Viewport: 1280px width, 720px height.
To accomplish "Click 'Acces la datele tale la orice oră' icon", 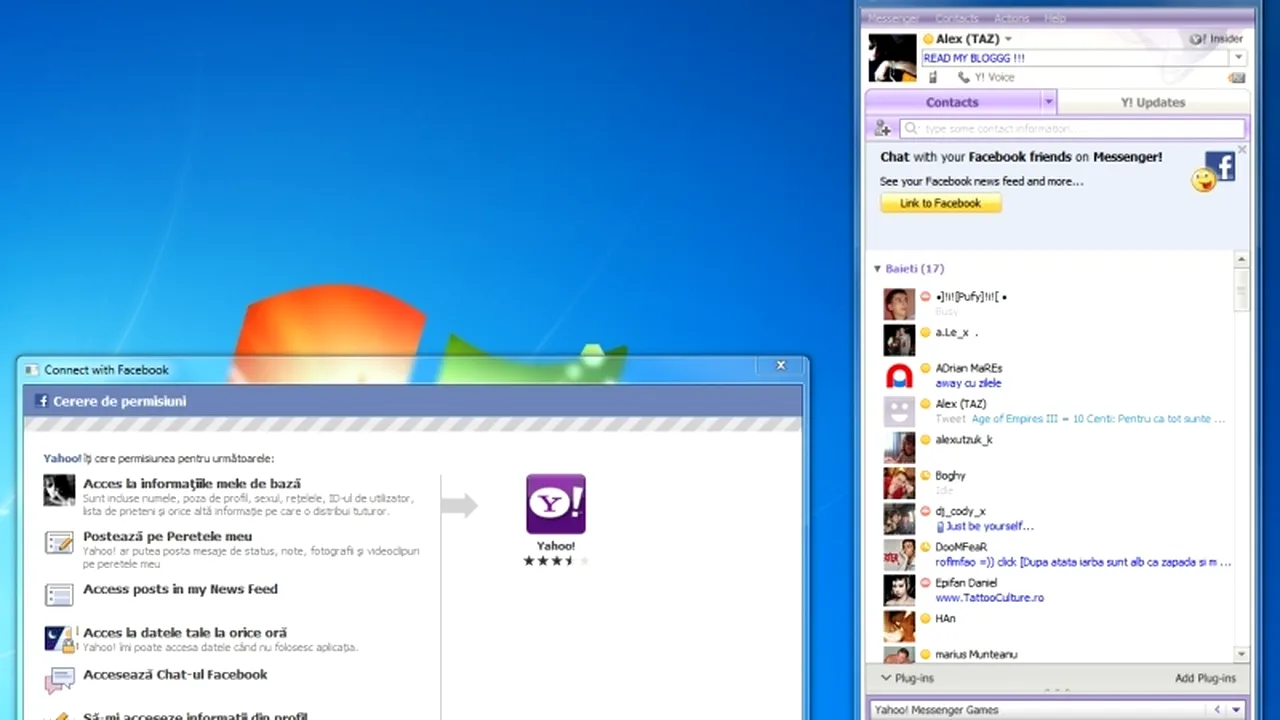I will click(59, 639).
